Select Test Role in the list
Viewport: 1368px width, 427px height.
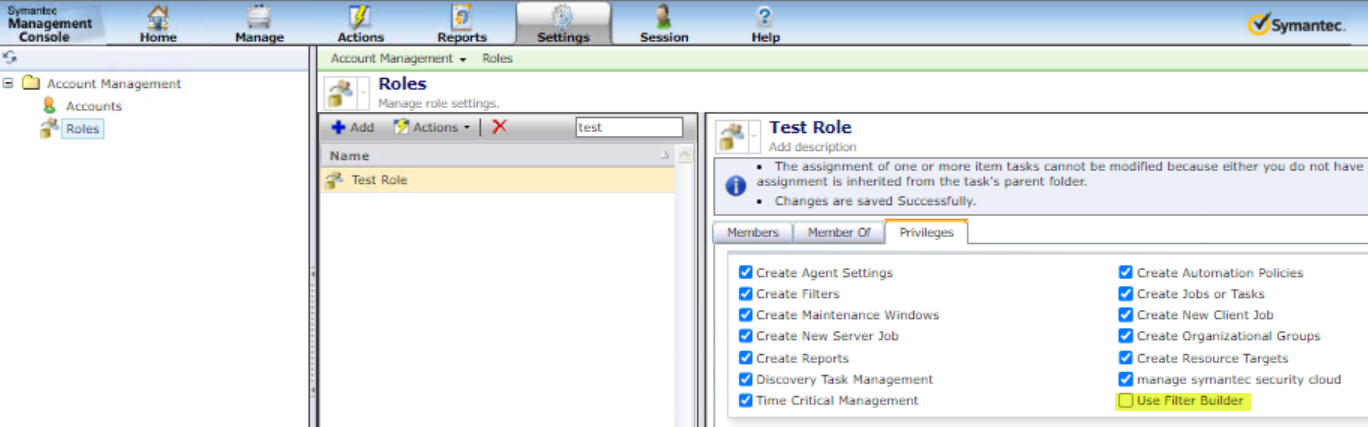(497, 180)
